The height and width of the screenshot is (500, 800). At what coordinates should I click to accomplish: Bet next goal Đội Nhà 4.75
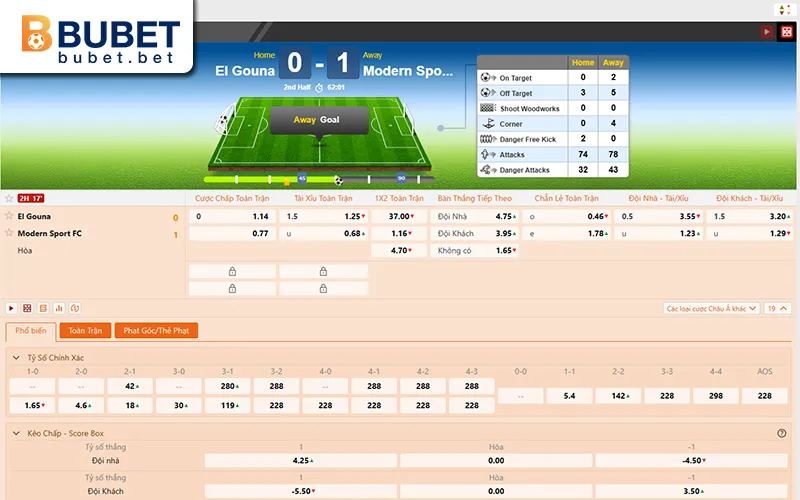(474, 216)
